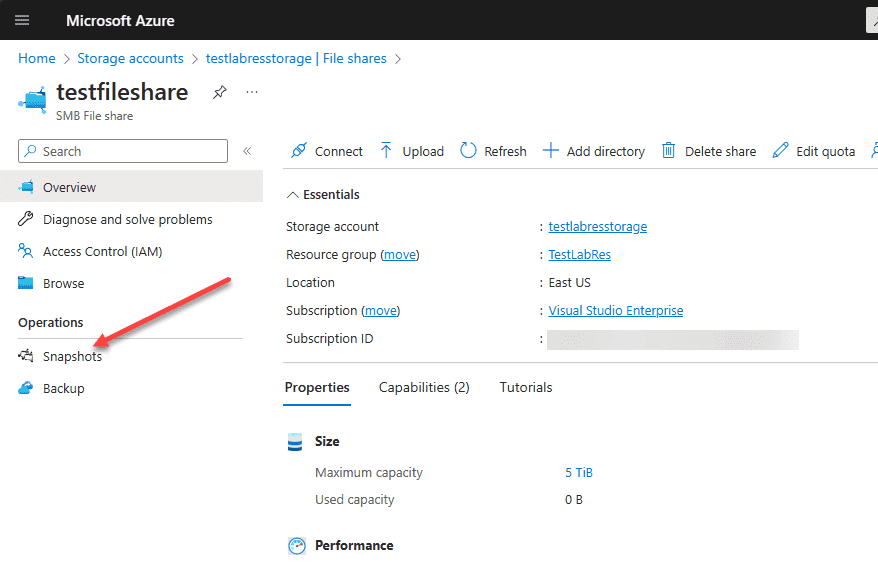Open the hamburger portal menu
The image size is (878, 565).
[22, 21]
